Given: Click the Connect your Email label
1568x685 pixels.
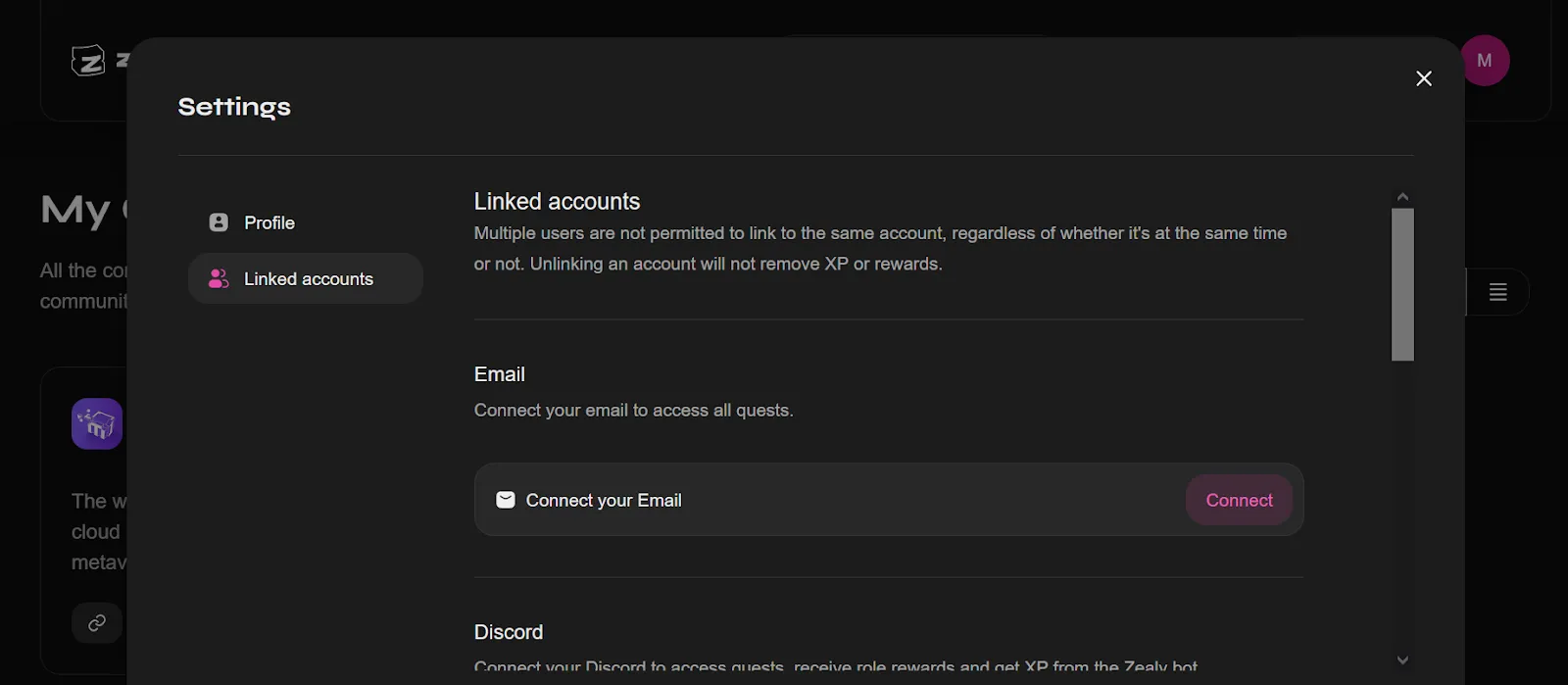Looking at the screenshot, I should coord(604,501).
